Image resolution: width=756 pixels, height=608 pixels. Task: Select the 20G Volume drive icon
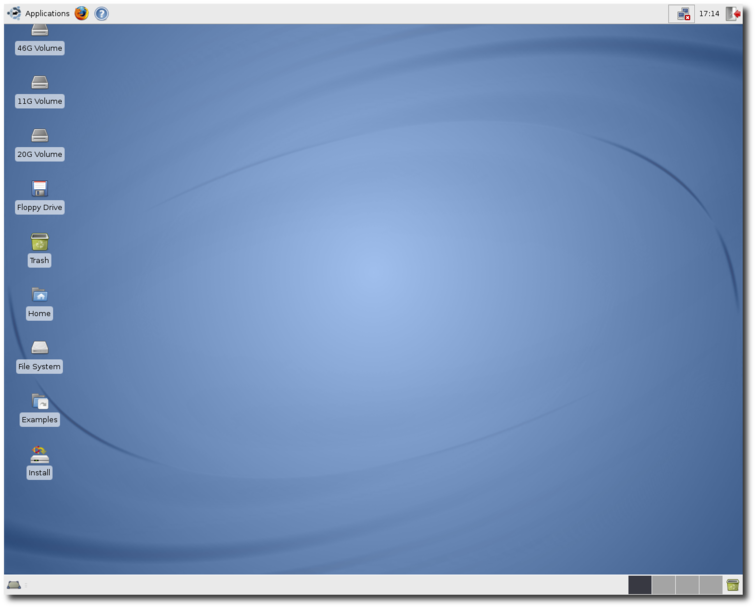(x=40, y=135)
